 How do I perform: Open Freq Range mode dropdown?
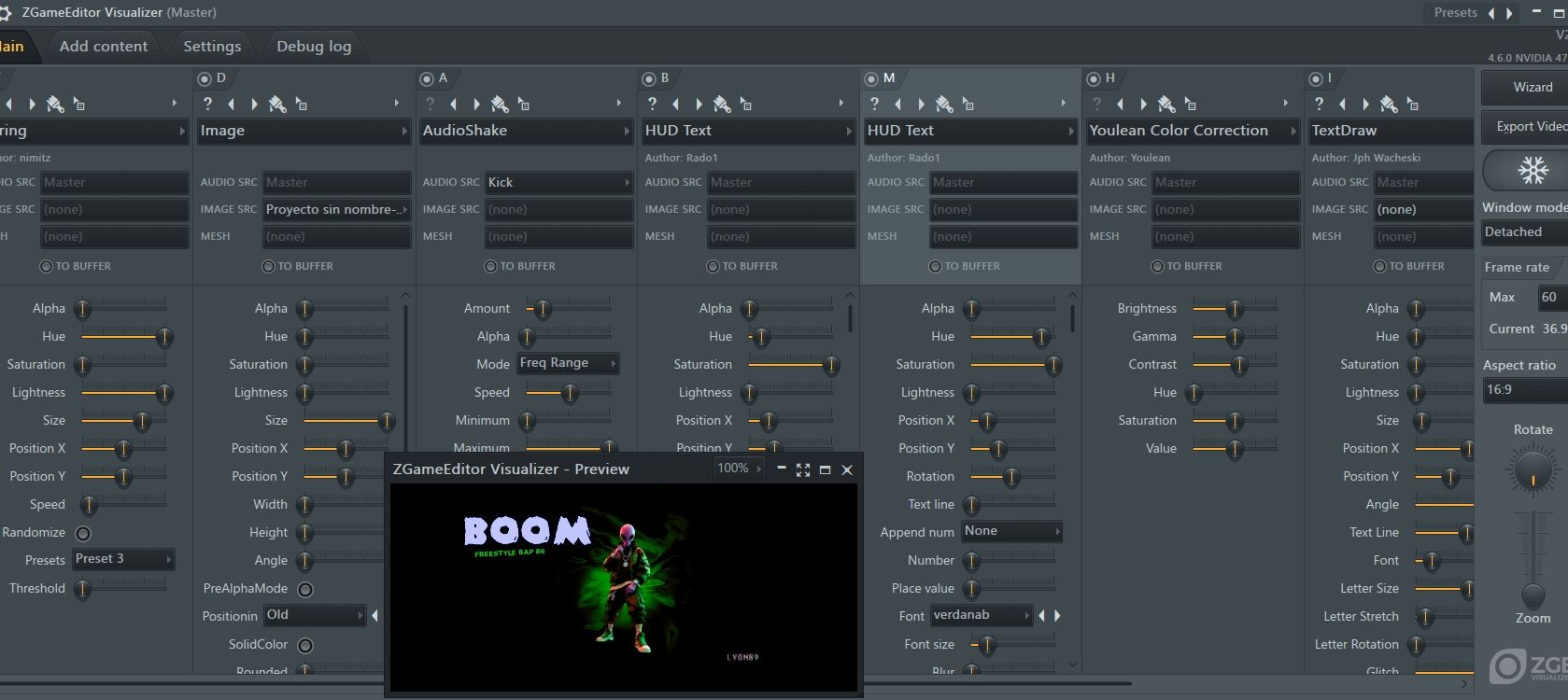pos(568,363)
